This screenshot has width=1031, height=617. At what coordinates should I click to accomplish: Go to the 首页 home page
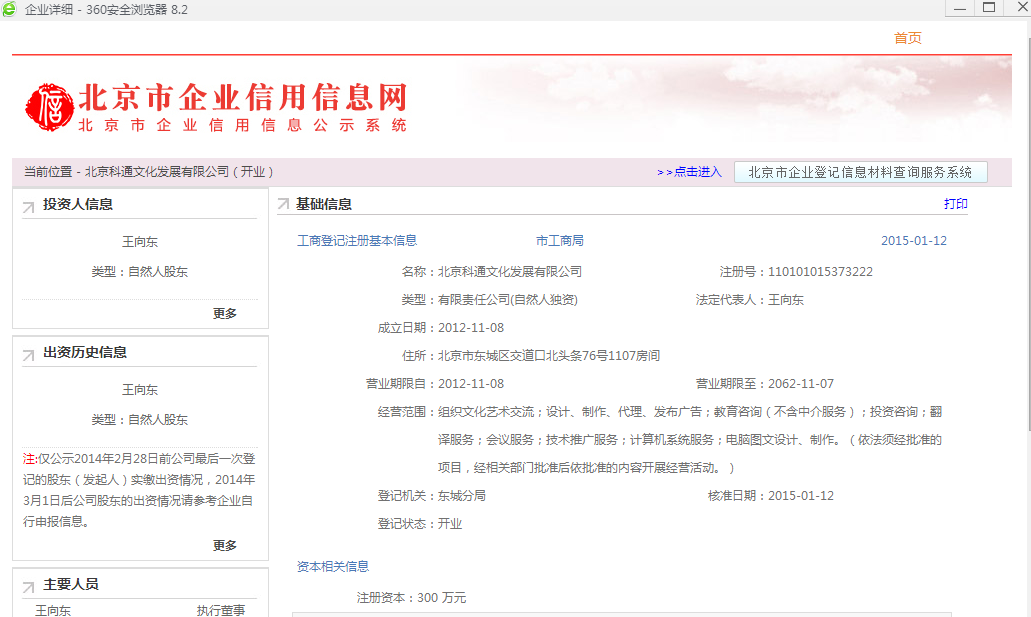[x=907, y=38]
